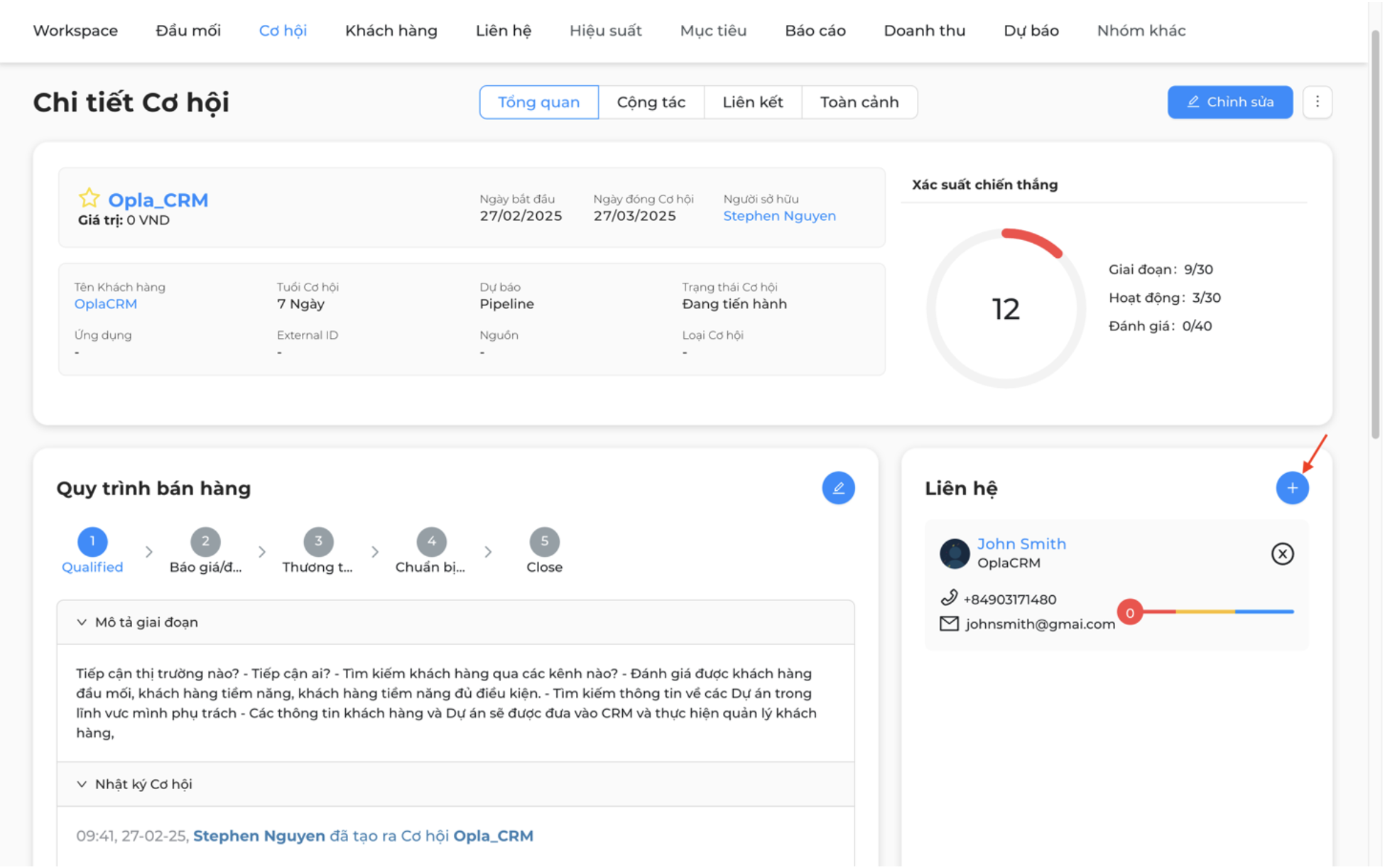Image resolution: width=1385 pixels, height=868 pixels.
Task: Open the Báo cáo menu
Action: (x=815, y=31)
